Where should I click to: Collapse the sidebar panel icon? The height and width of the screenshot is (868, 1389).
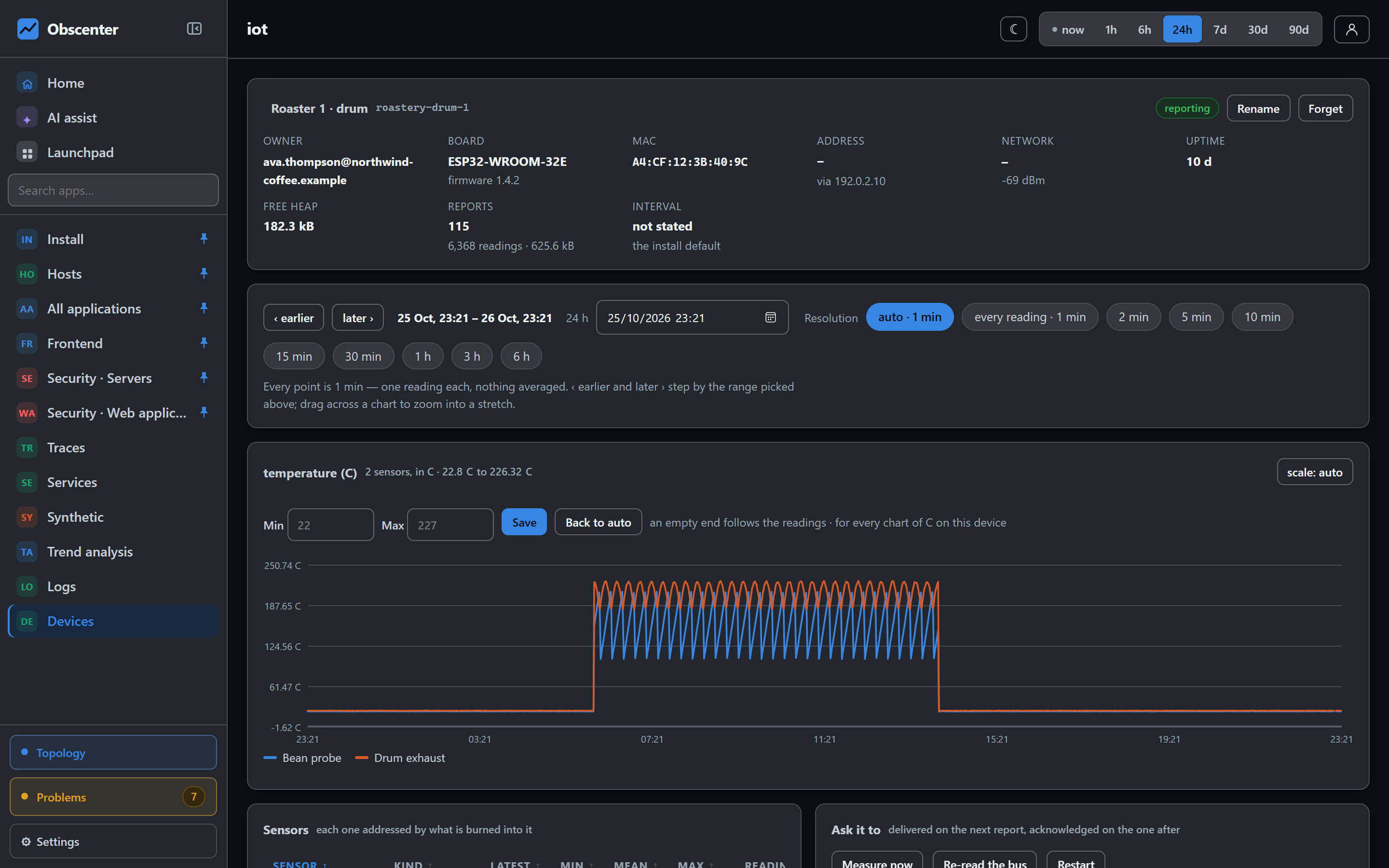tap(194, 29)
